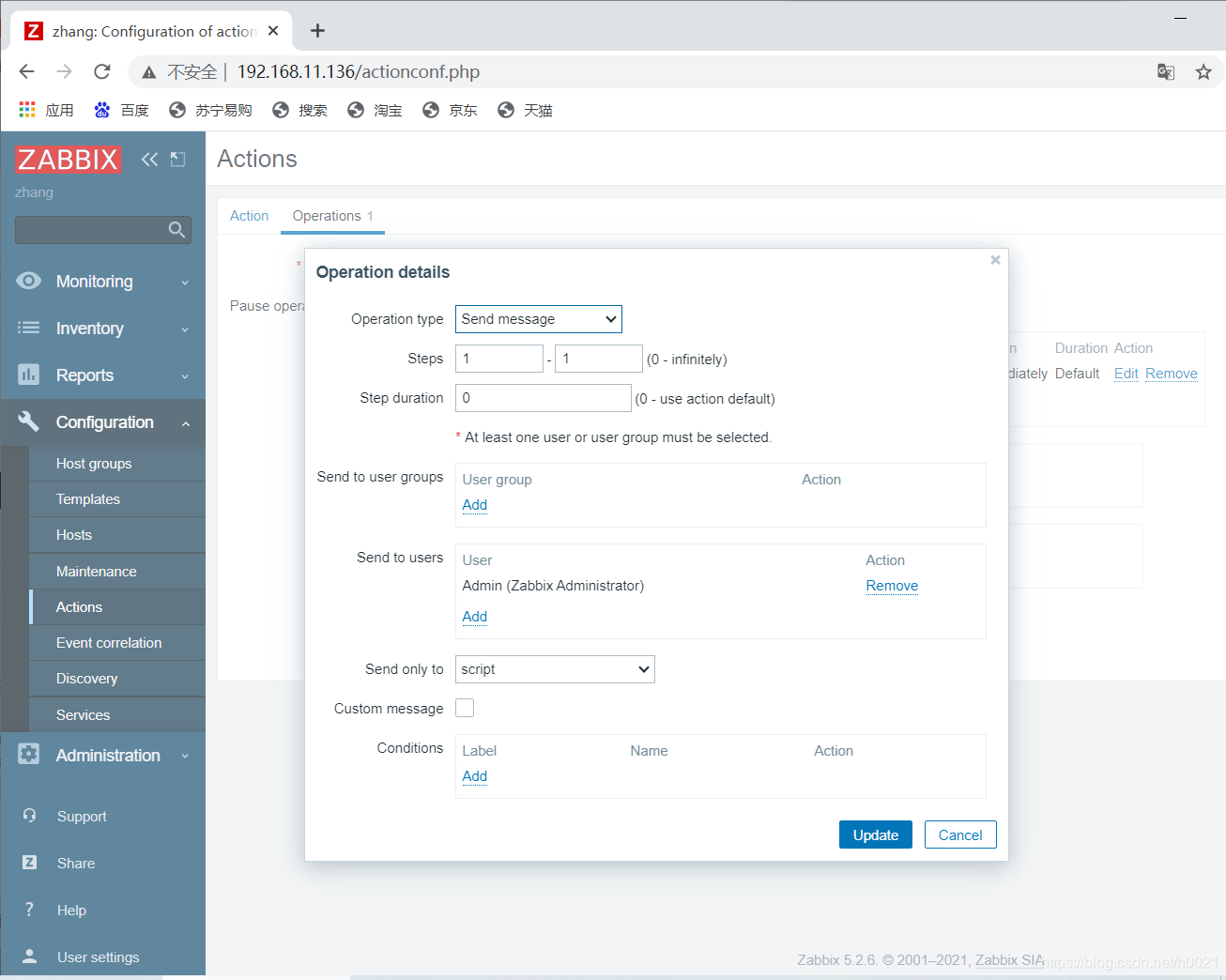Add a user group recipient
This screenshot has height=980, width=1226.
[x=475, y=505]
